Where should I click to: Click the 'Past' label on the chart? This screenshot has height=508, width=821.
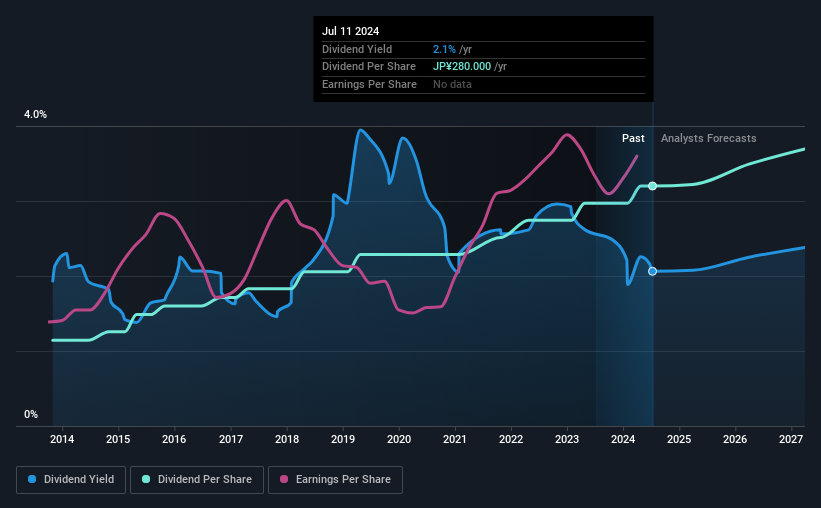(633, 138)
